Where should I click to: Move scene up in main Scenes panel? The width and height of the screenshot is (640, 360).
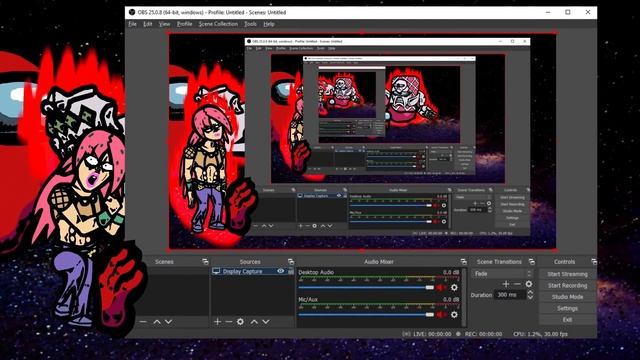157,322
